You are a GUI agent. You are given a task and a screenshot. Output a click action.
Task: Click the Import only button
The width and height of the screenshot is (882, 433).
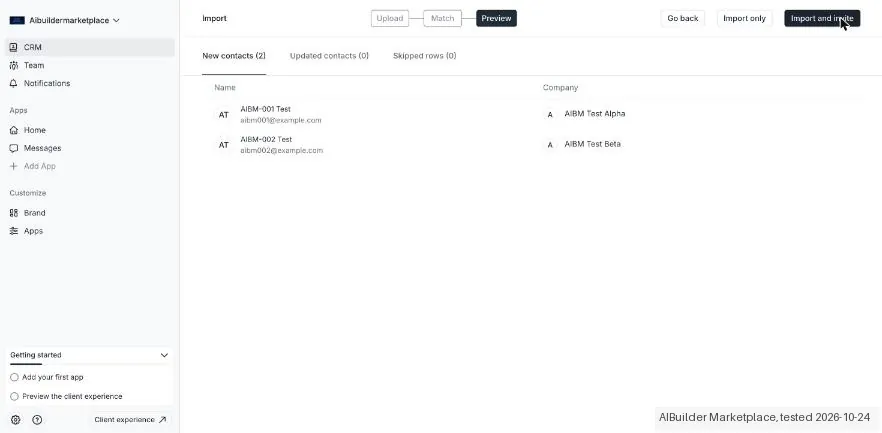744,18
